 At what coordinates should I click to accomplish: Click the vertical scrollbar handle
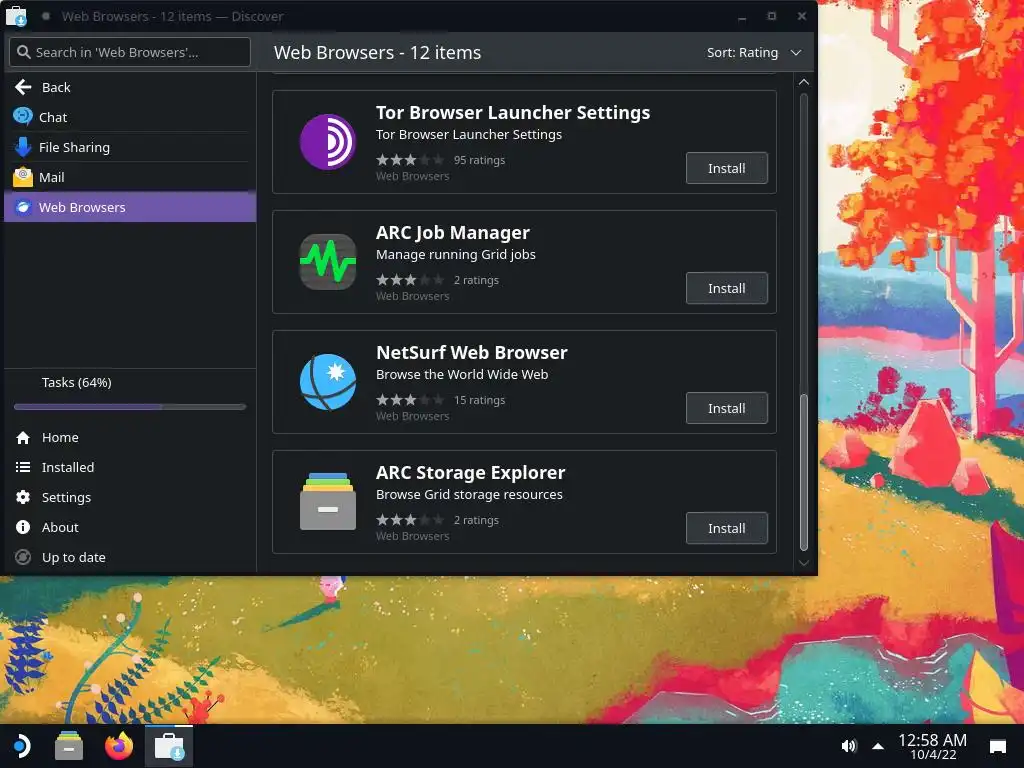(804, 473)
